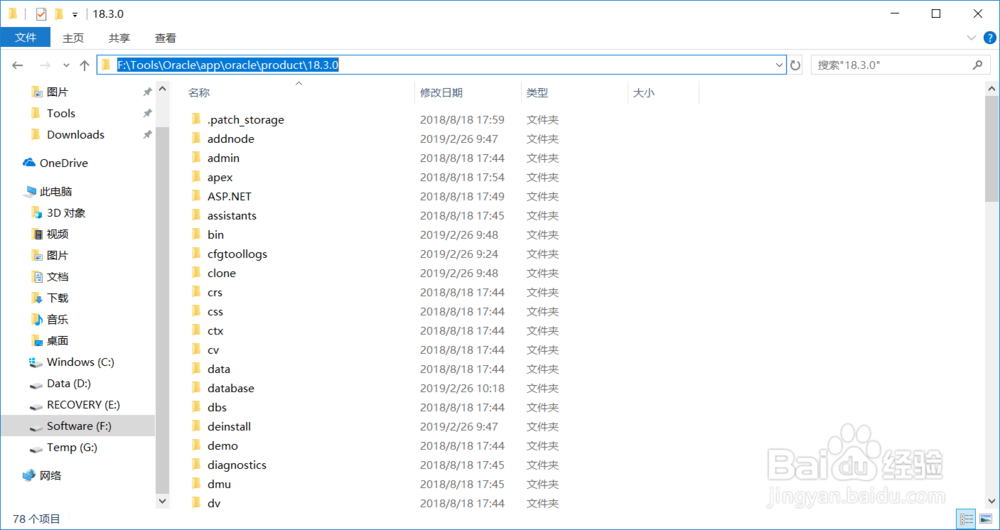Click the dmu folder name
1000x530 pixels.
click(219, 483)
